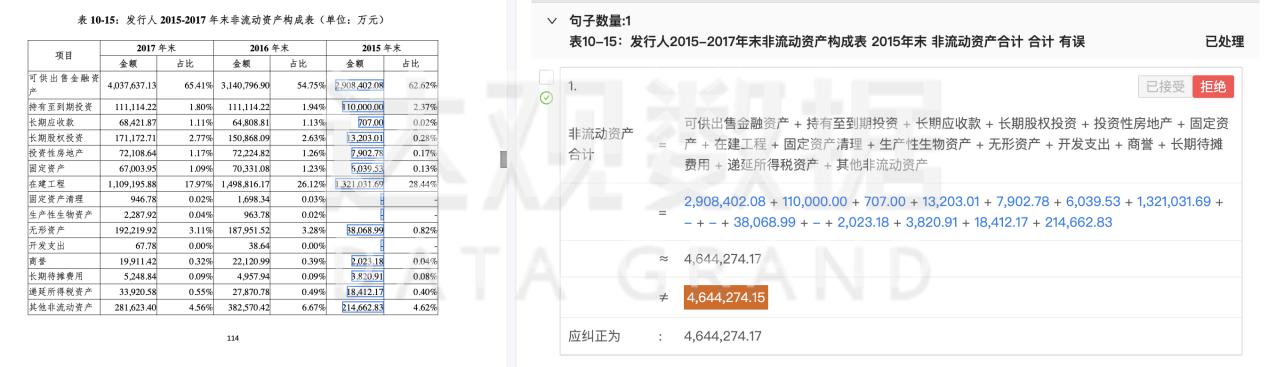Image resolution: width=1268 pixels, height=367 pixels.
Task: Click the green check status icon
Action: click(x=546, y=97)
